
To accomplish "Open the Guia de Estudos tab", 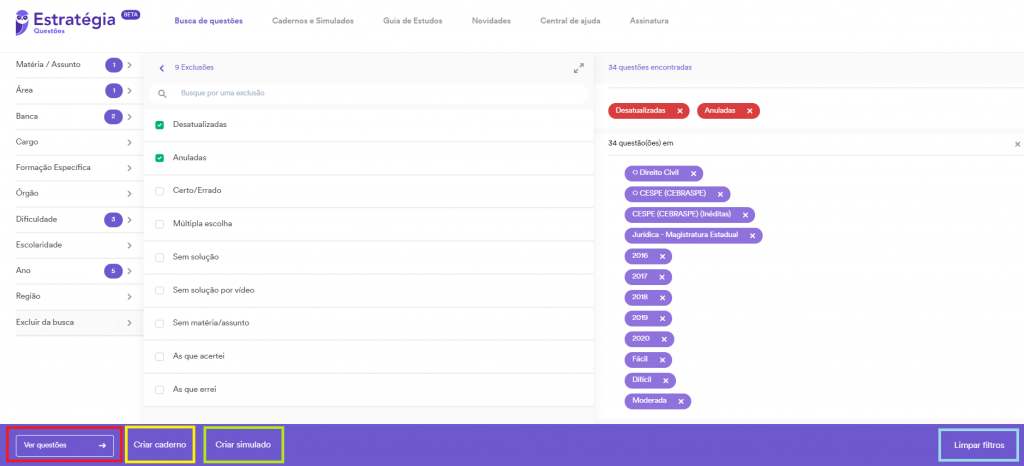I will 413,21.
